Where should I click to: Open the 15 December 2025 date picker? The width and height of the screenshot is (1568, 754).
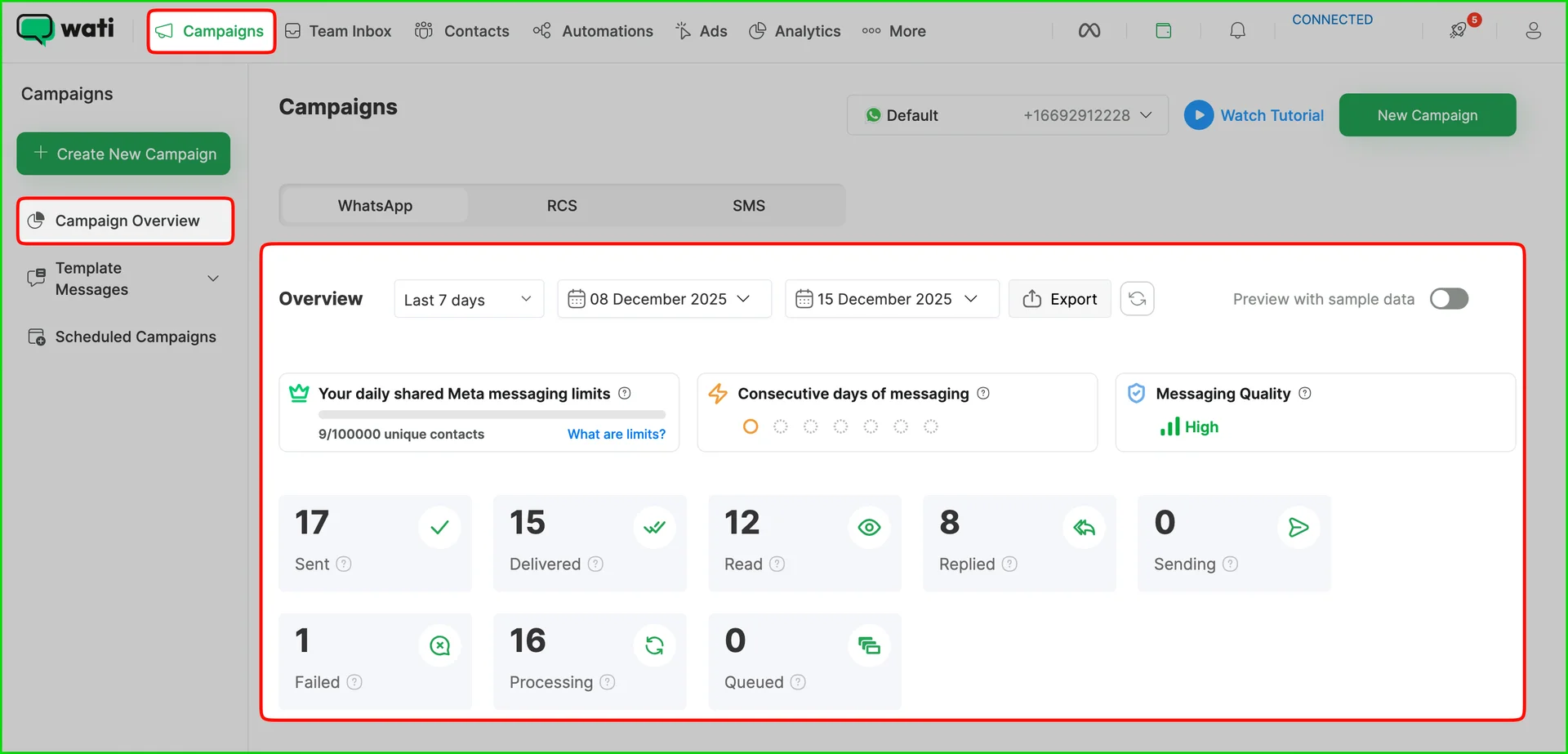[x=892, y=299]
